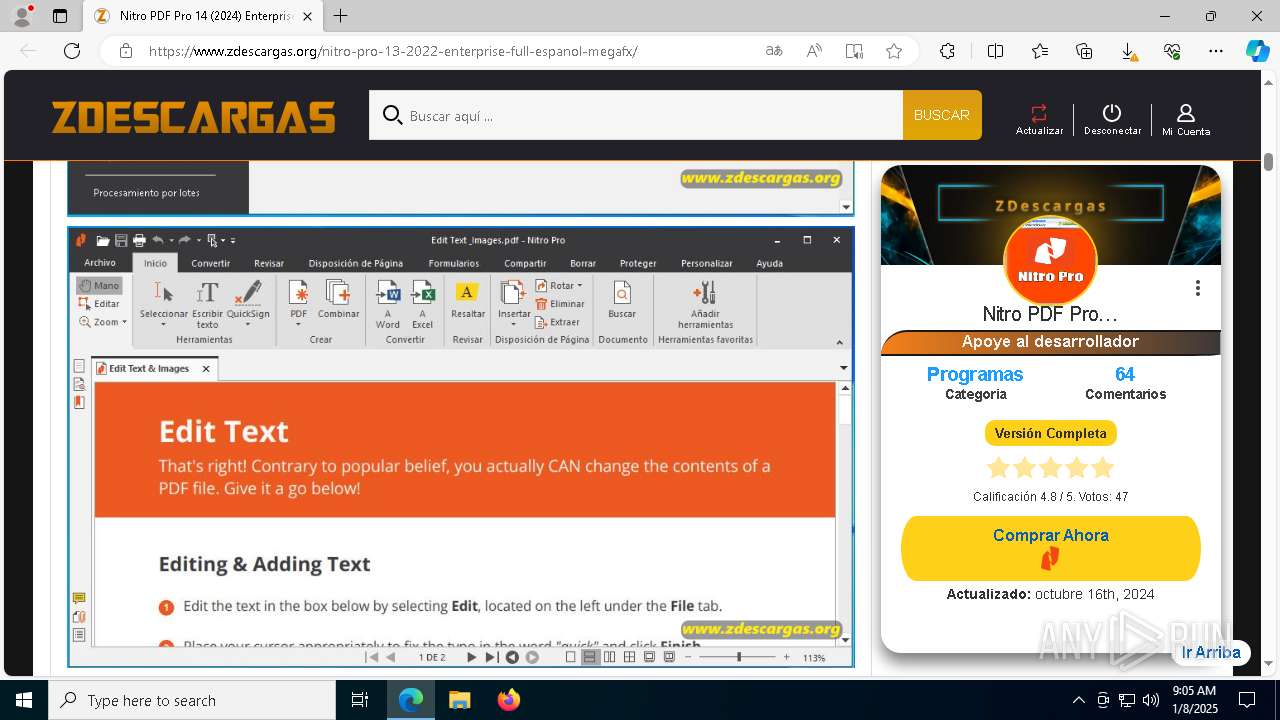Open browser extensions puzzle icon

coord(947,51)
